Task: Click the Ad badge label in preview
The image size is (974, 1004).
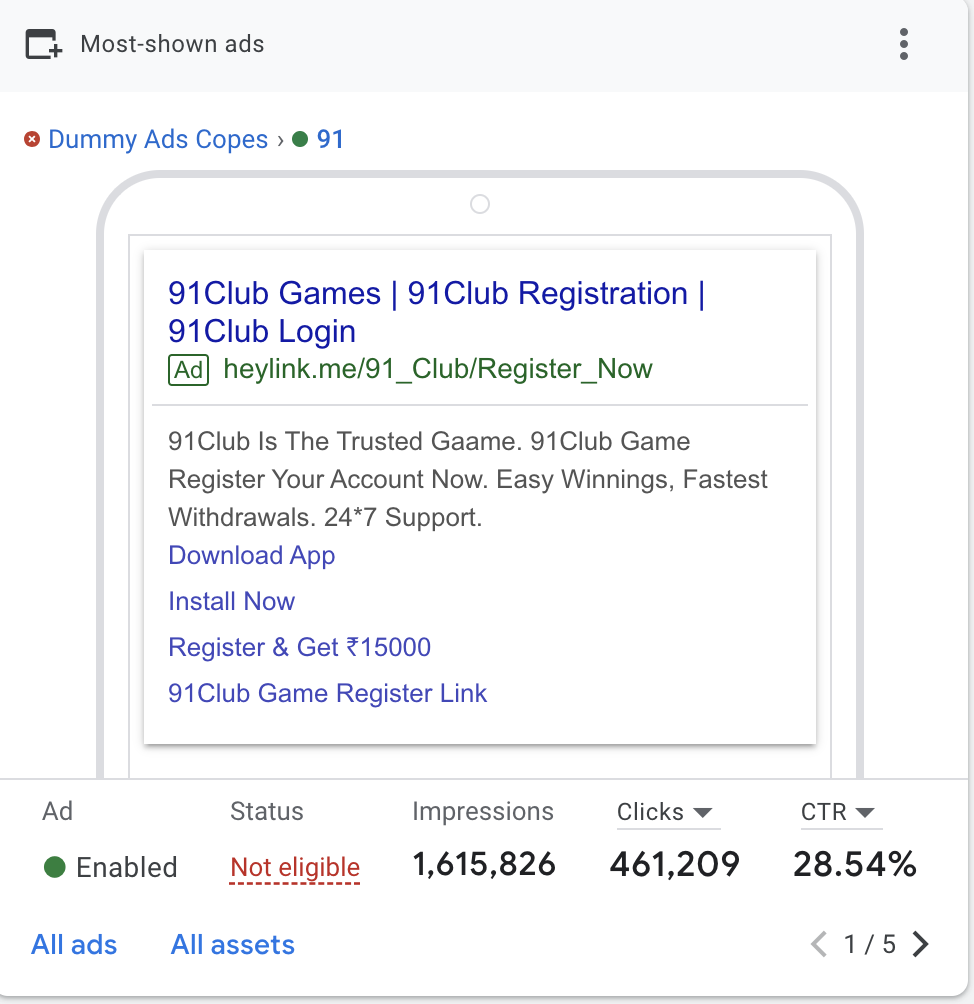Action: point(188,370)
